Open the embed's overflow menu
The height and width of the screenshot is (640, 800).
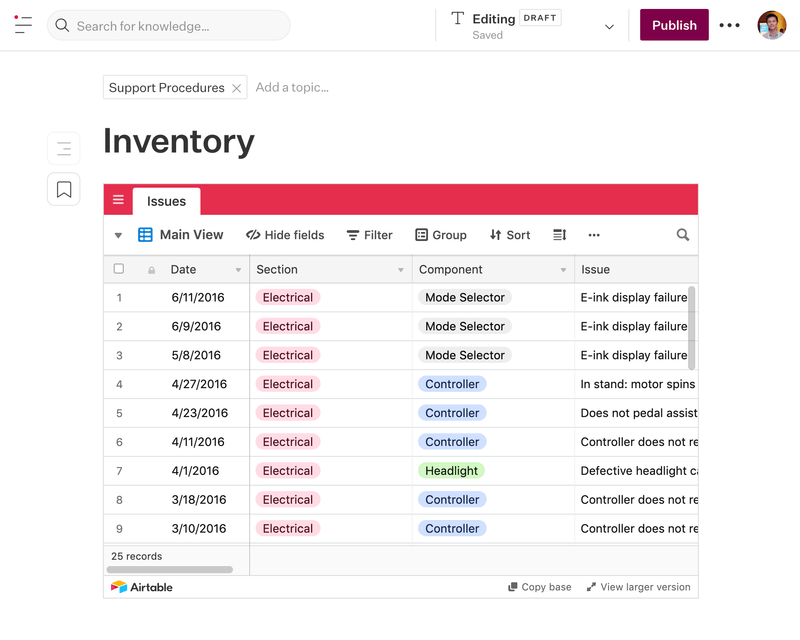(x=594, y=235)
